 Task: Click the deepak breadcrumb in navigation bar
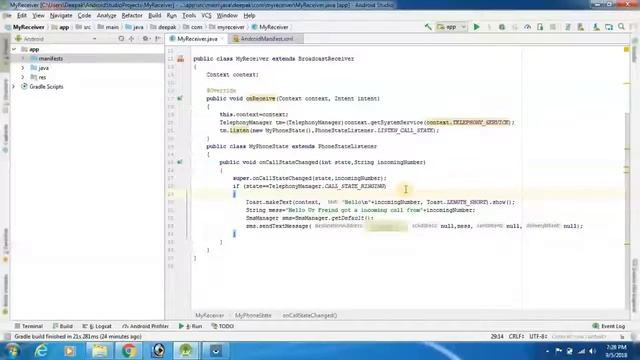pos(163,27)
